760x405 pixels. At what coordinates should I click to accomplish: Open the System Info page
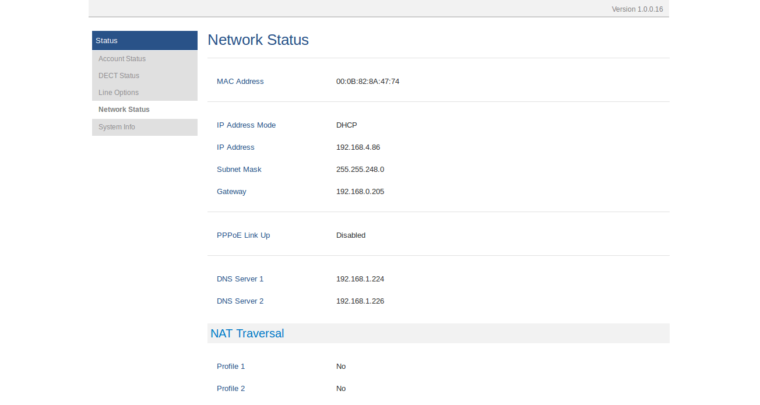coord(116,126)
